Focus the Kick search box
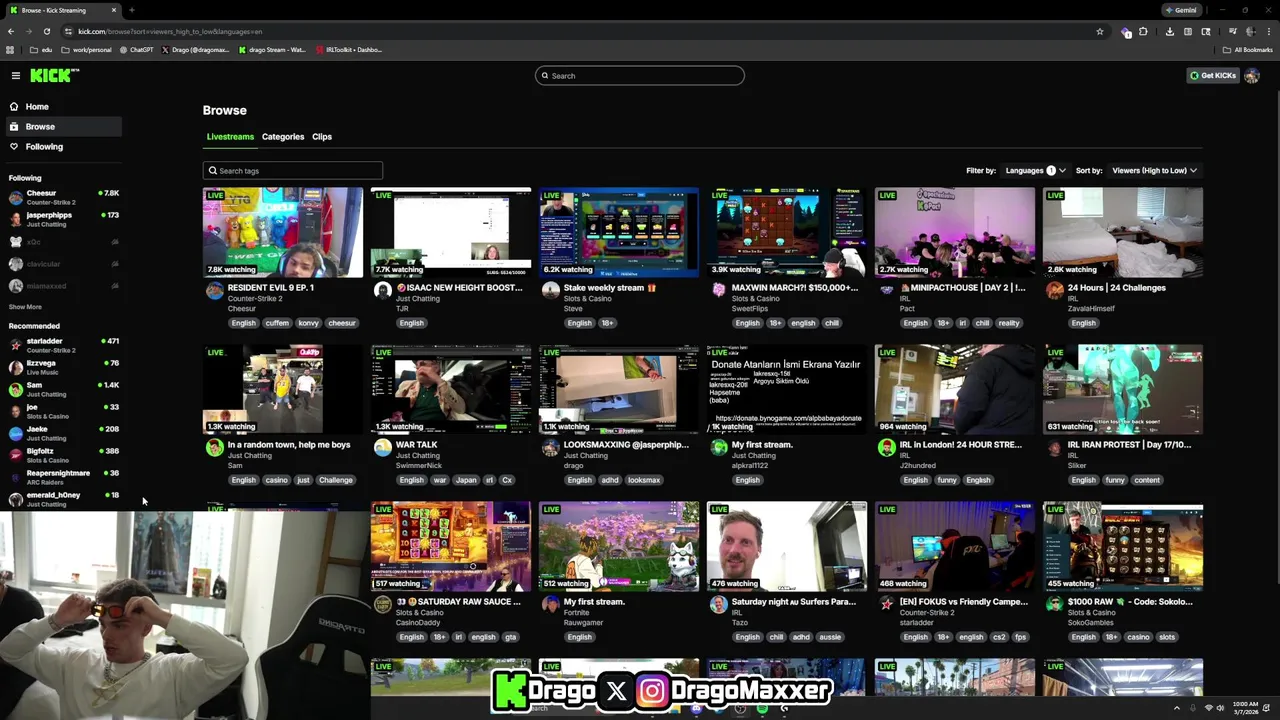This screenshot has height=720, width=1280. tap(640, 76)
